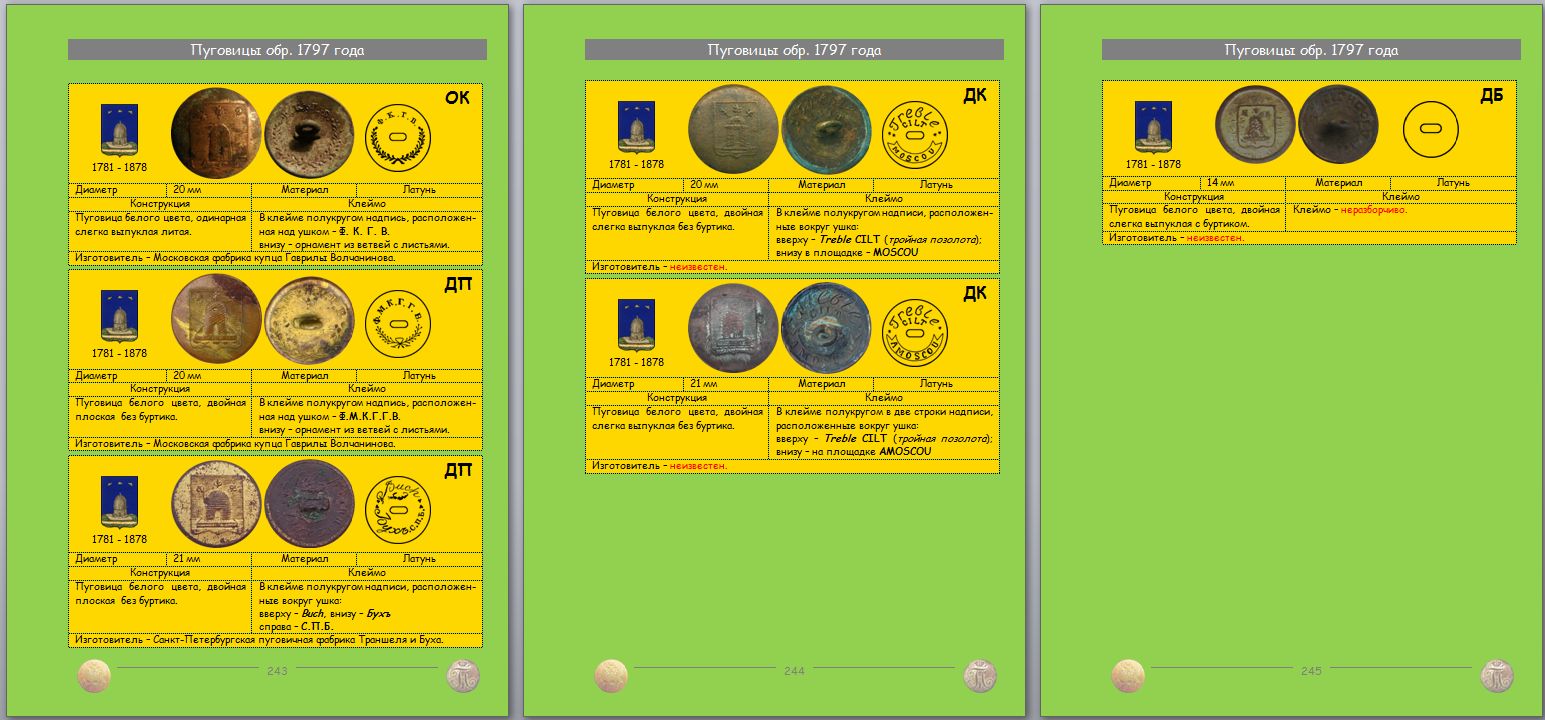Click the '14 мм' diameter value
Viewport: 1545px width, 720px height.
point(1219,183)
